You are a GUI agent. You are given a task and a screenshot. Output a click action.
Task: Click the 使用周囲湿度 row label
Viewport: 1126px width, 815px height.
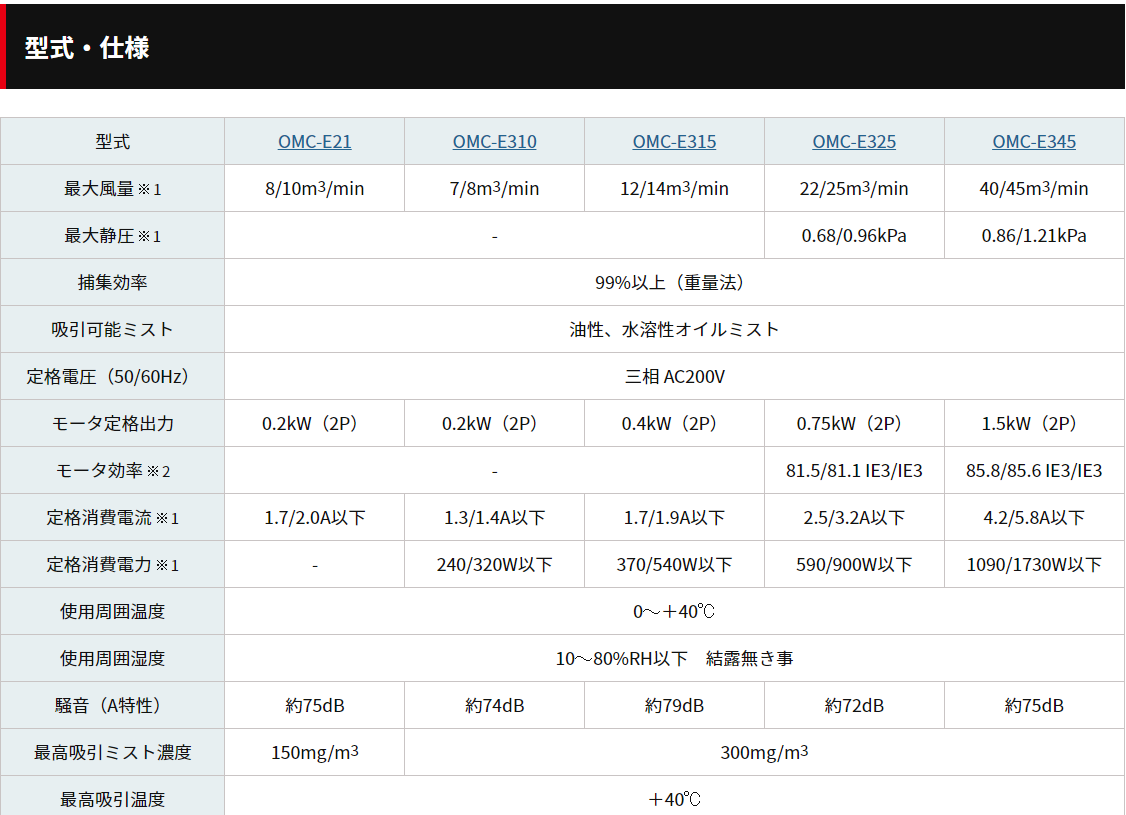point(113,658)
